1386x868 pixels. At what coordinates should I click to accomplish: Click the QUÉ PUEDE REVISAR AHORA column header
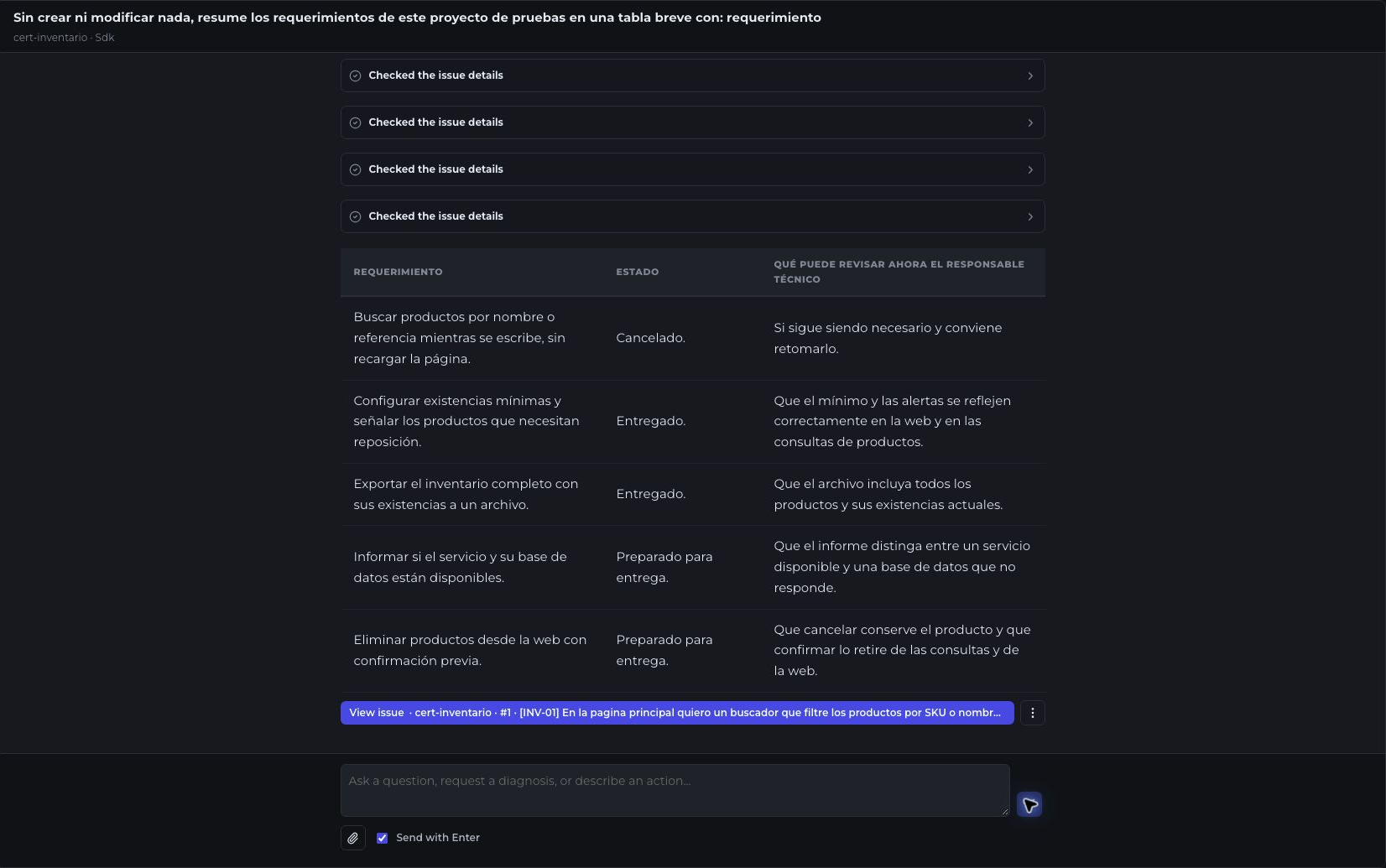(x=899, y=272)
